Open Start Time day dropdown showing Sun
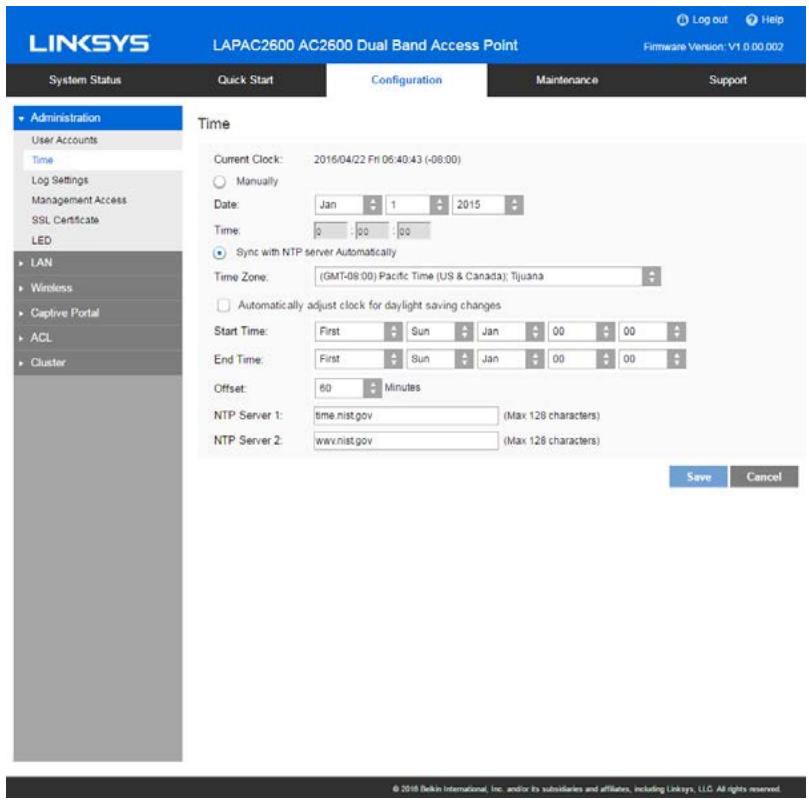Viewport: 809px width, 800px height. (440, 332)
